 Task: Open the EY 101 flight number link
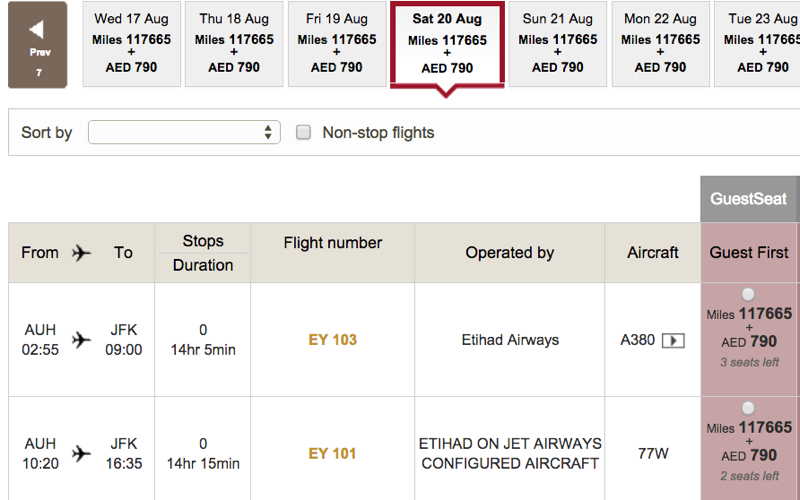click(x=333, y=454)
